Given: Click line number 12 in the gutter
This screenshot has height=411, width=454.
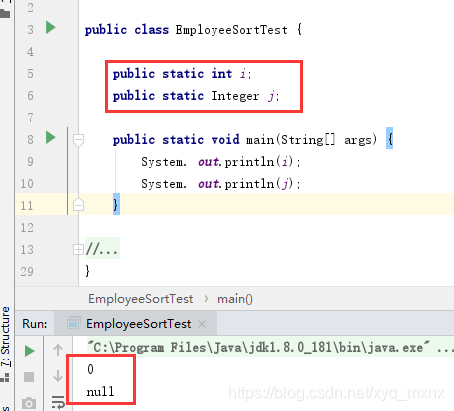Looking at the screenshot, I should pyautogui.click(x=27, y=228).
